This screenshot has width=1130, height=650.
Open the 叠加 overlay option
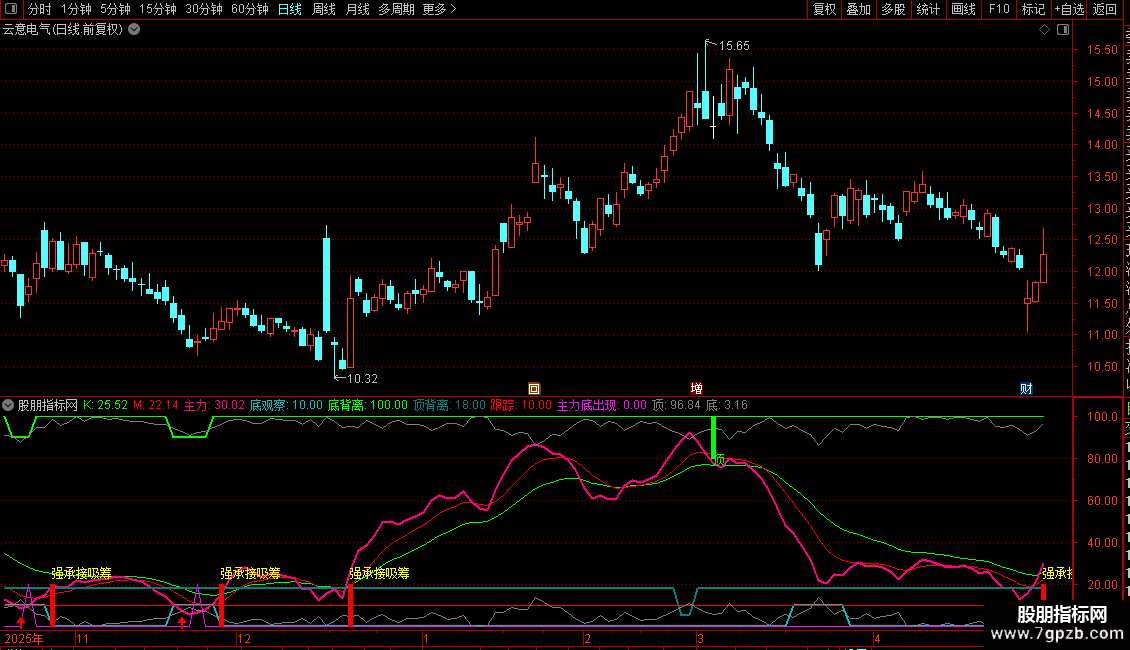click(x=859, y=9)
